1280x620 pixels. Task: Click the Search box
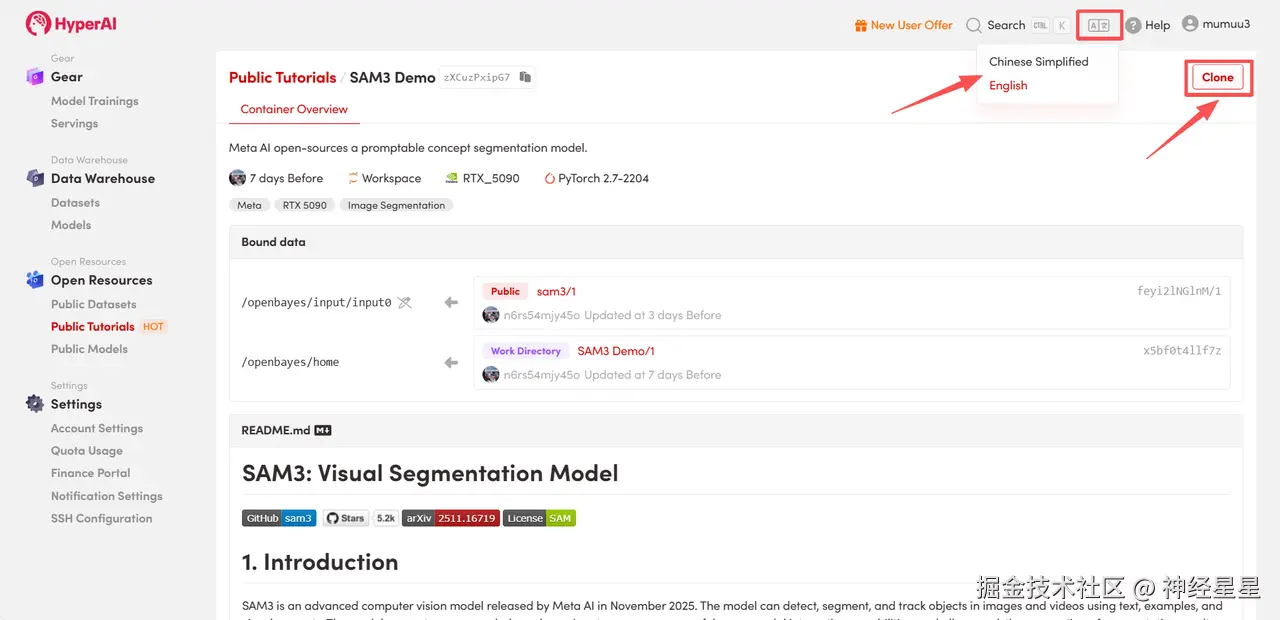coord(1018,25)
